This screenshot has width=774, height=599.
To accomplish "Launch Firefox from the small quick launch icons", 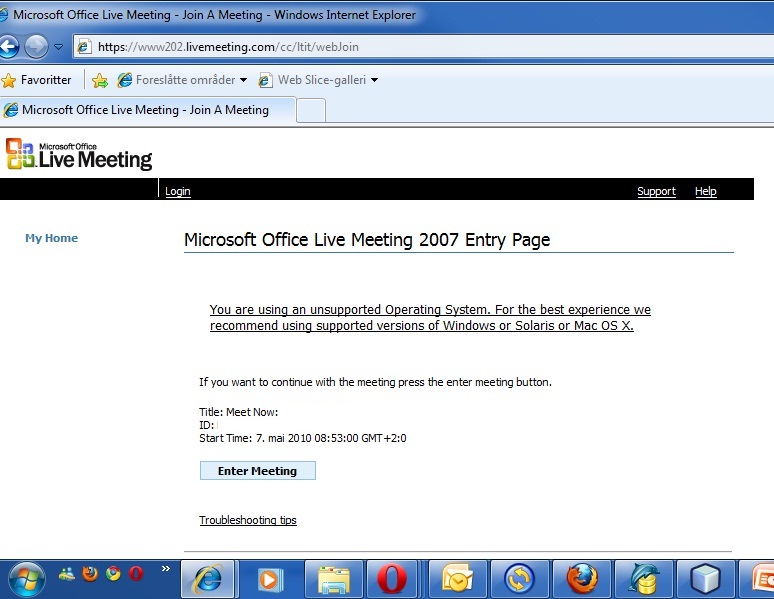I will pyautogui.click(x=90, y=573).
